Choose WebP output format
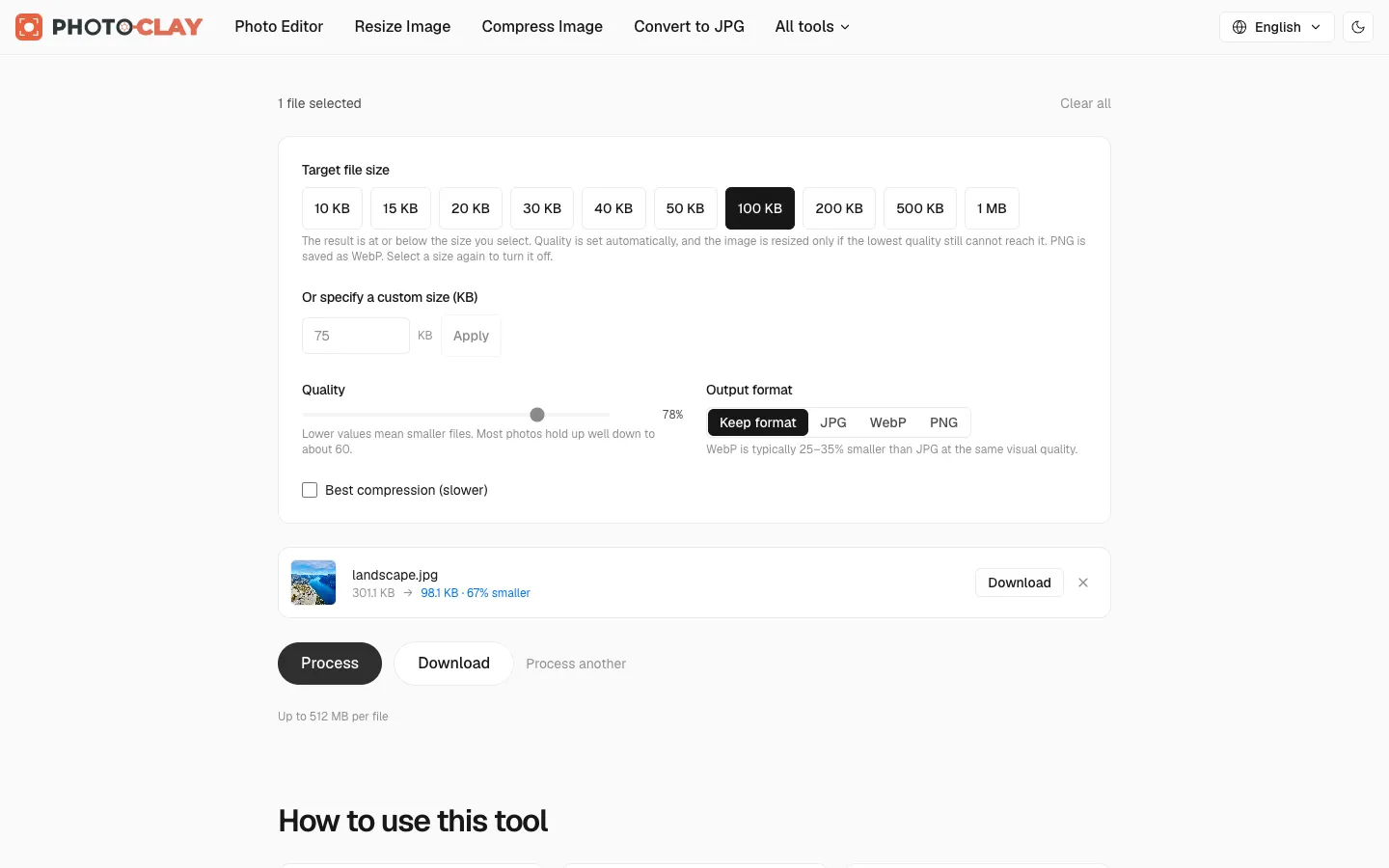This screenshot has height=868, width=1389. [x=887, y=422]
